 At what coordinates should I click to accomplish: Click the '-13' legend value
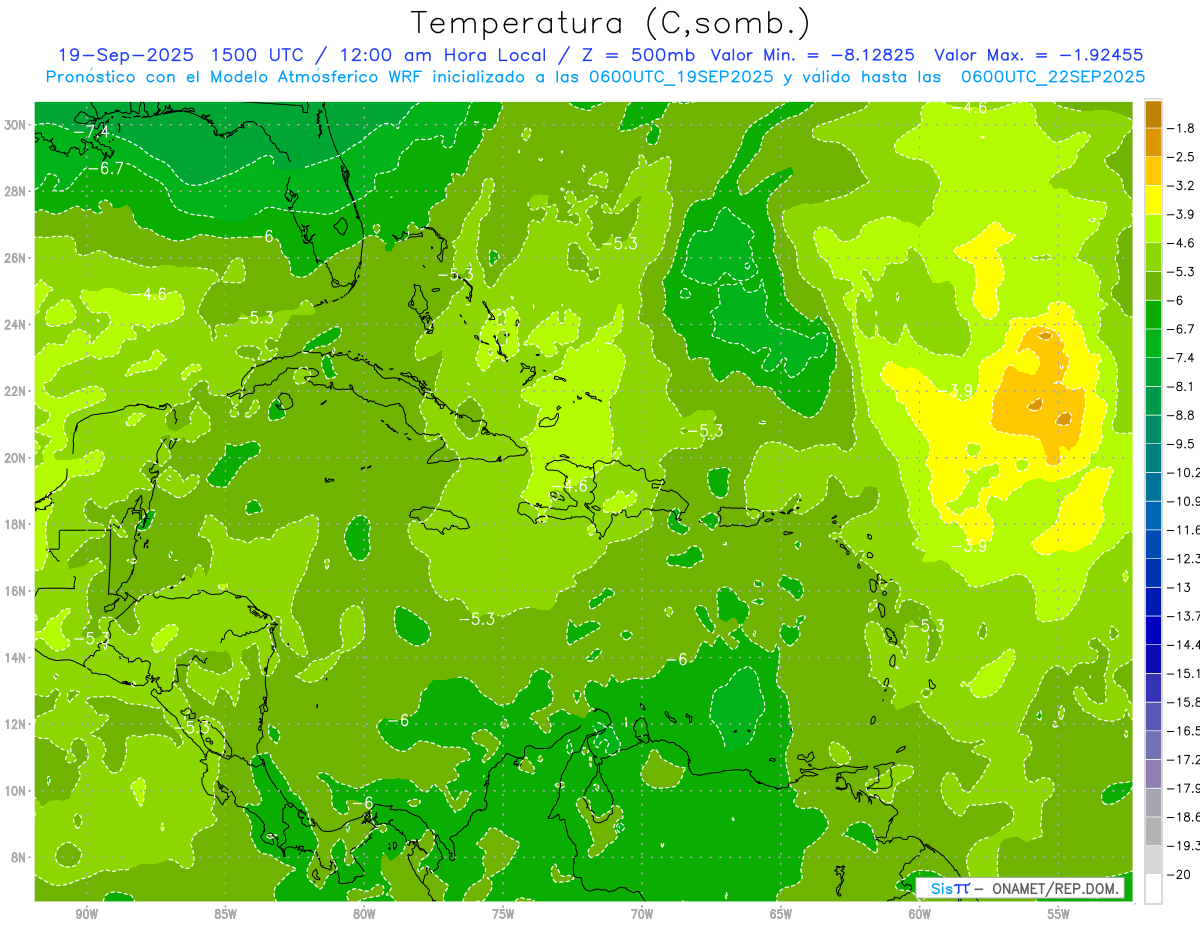tap(1179, 587)
